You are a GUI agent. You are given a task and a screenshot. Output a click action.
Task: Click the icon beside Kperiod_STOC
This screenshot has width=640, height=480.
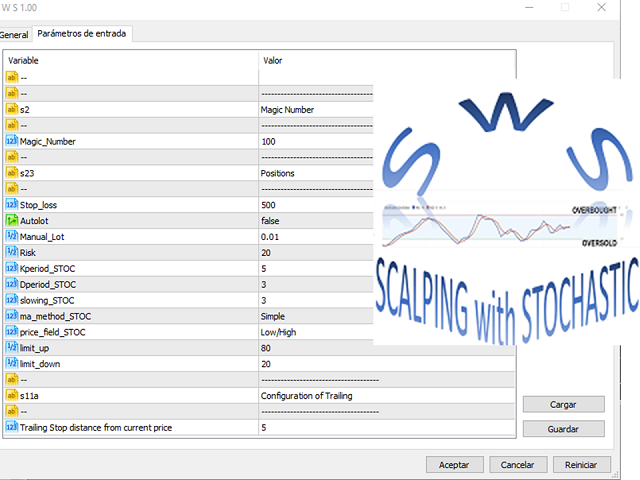coord(12,268)
